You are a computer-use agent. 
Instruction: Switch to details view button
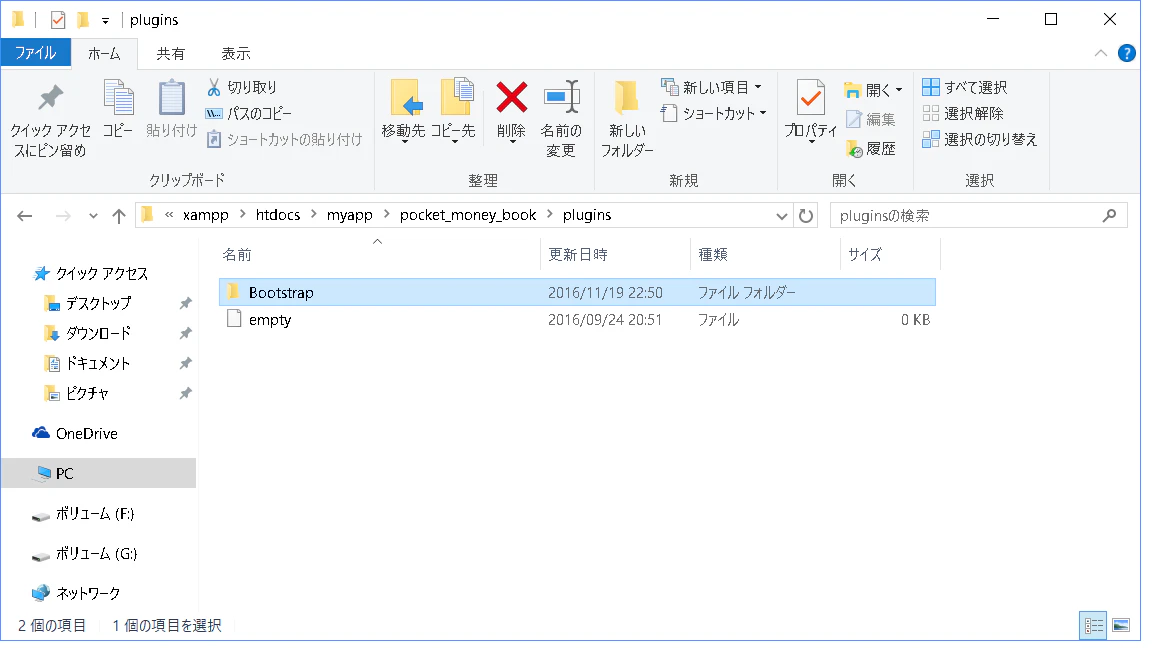pyautogui.click(x=1094, y=626)
